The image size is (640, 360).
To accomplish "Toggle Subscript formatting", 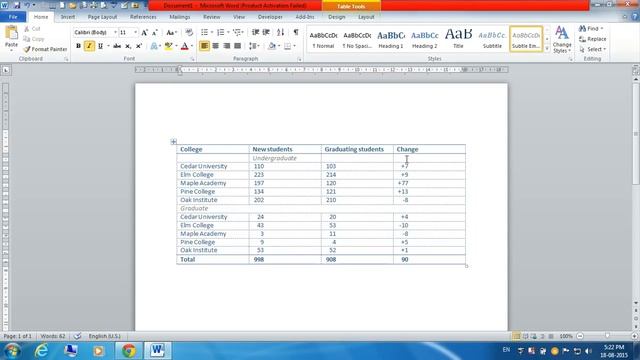I will pos(128,46).
